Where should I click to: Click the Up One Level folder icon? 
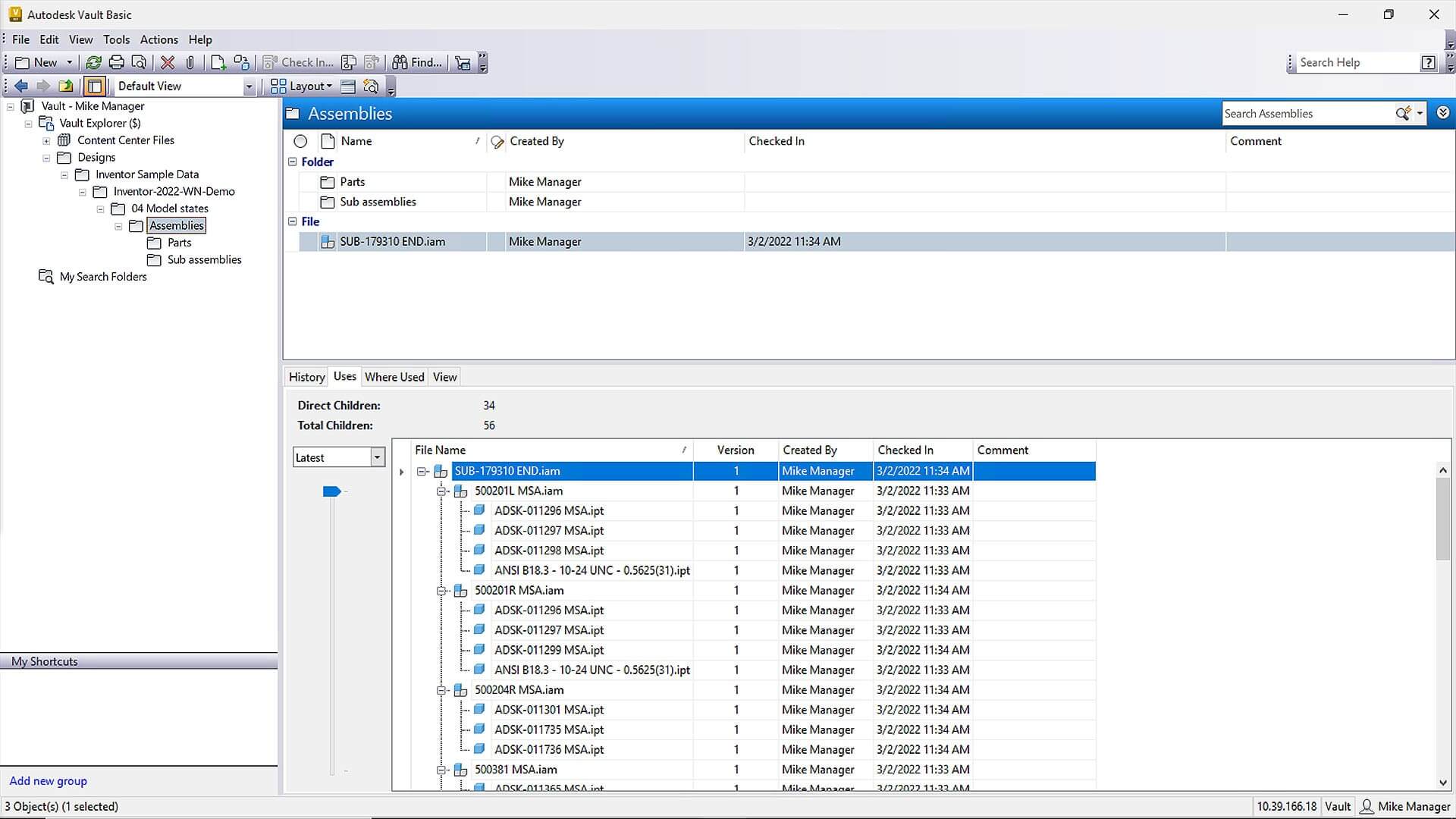tap(67, 86)
